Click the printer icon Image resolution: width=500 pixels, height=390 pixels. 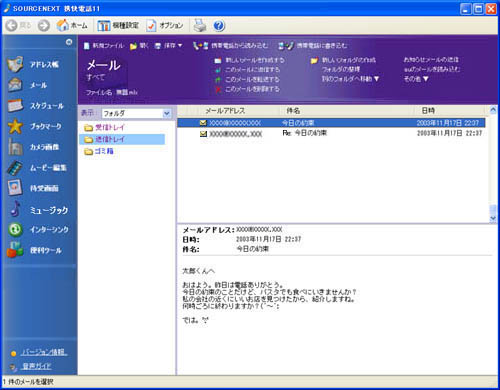[x=200, y=25]
